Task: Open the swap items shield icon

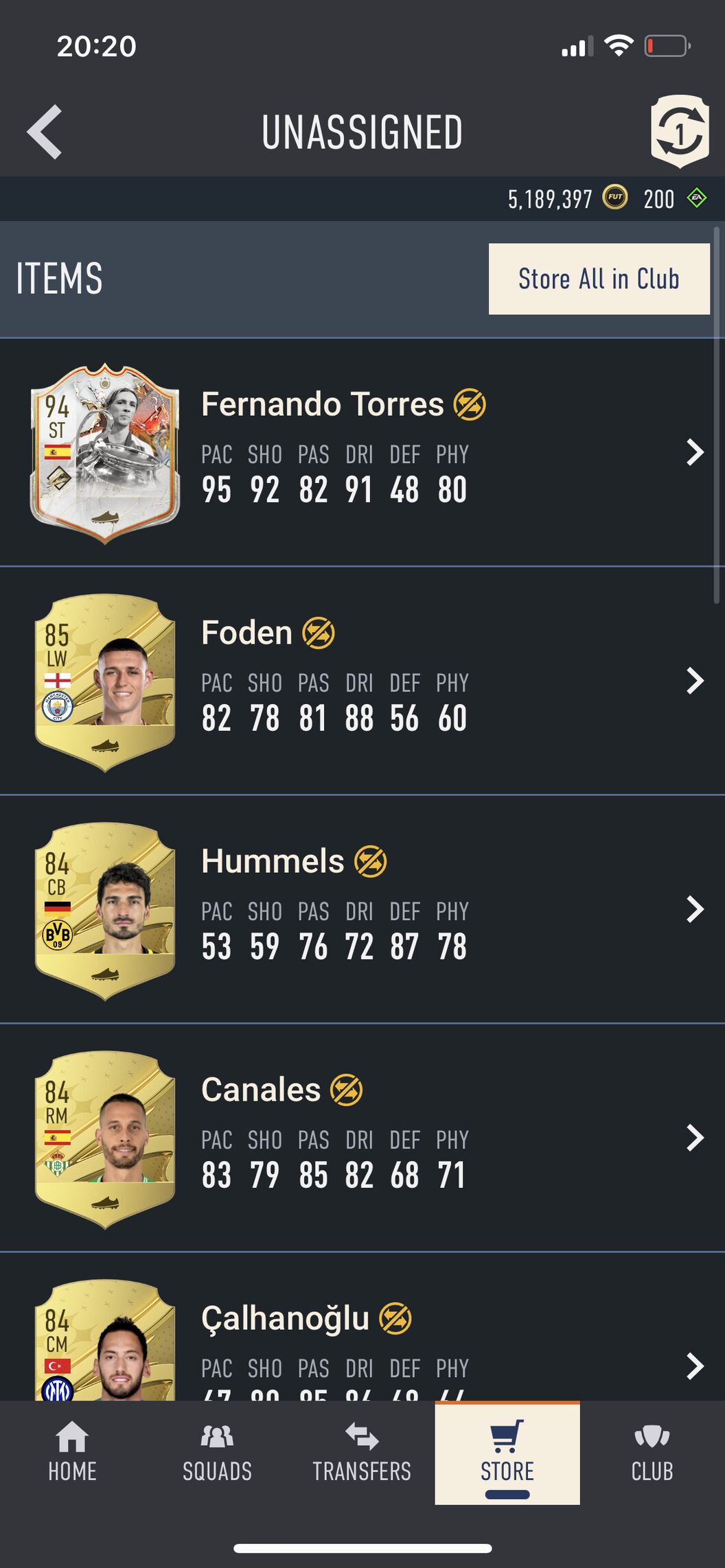Action: tap(680, 132)
